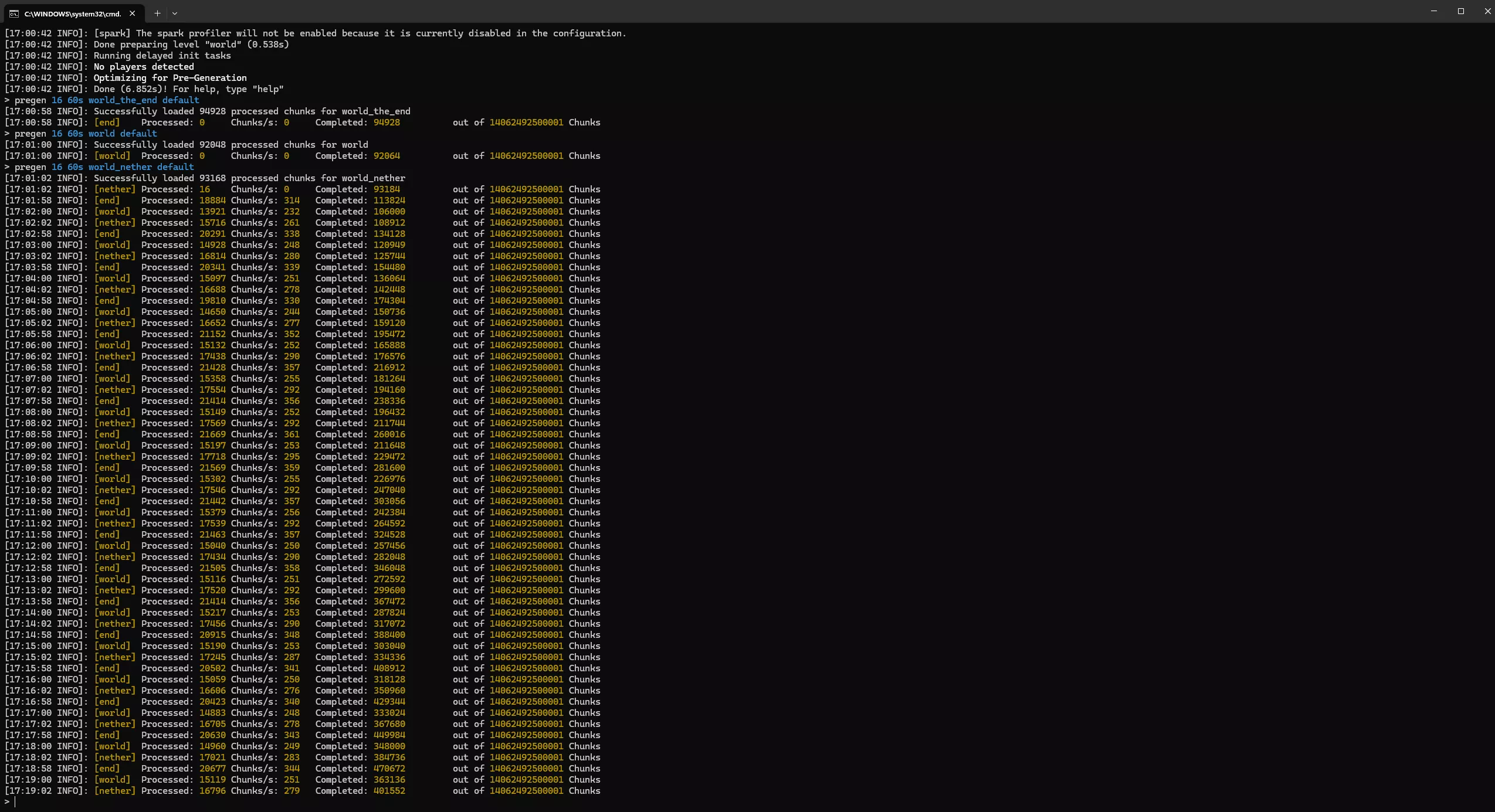Click "Successfully loaded 93168 processed chunks" line
This screenshot has width=1495, height=812.
point(249,178)
